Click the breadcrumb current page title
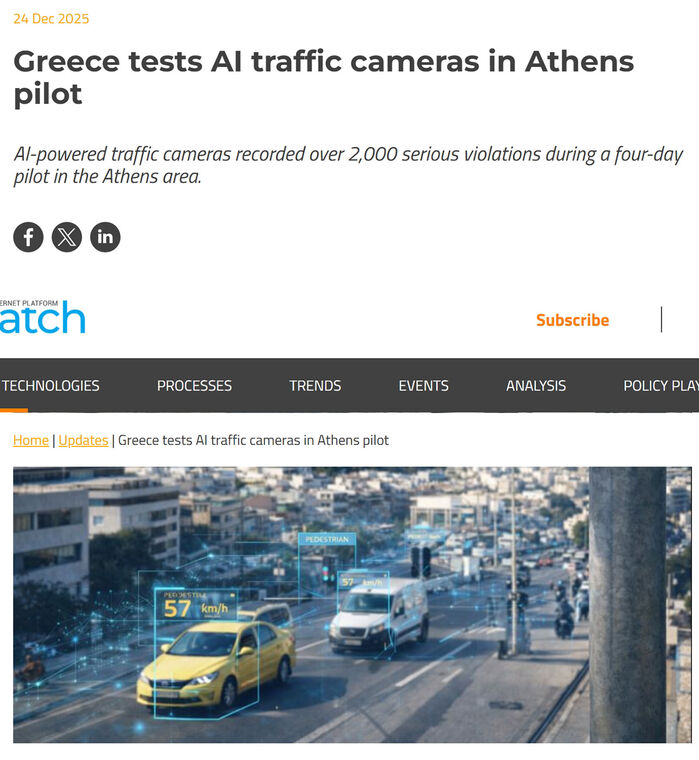This screenshot has width=699, height=760. (x=254, y=440)
